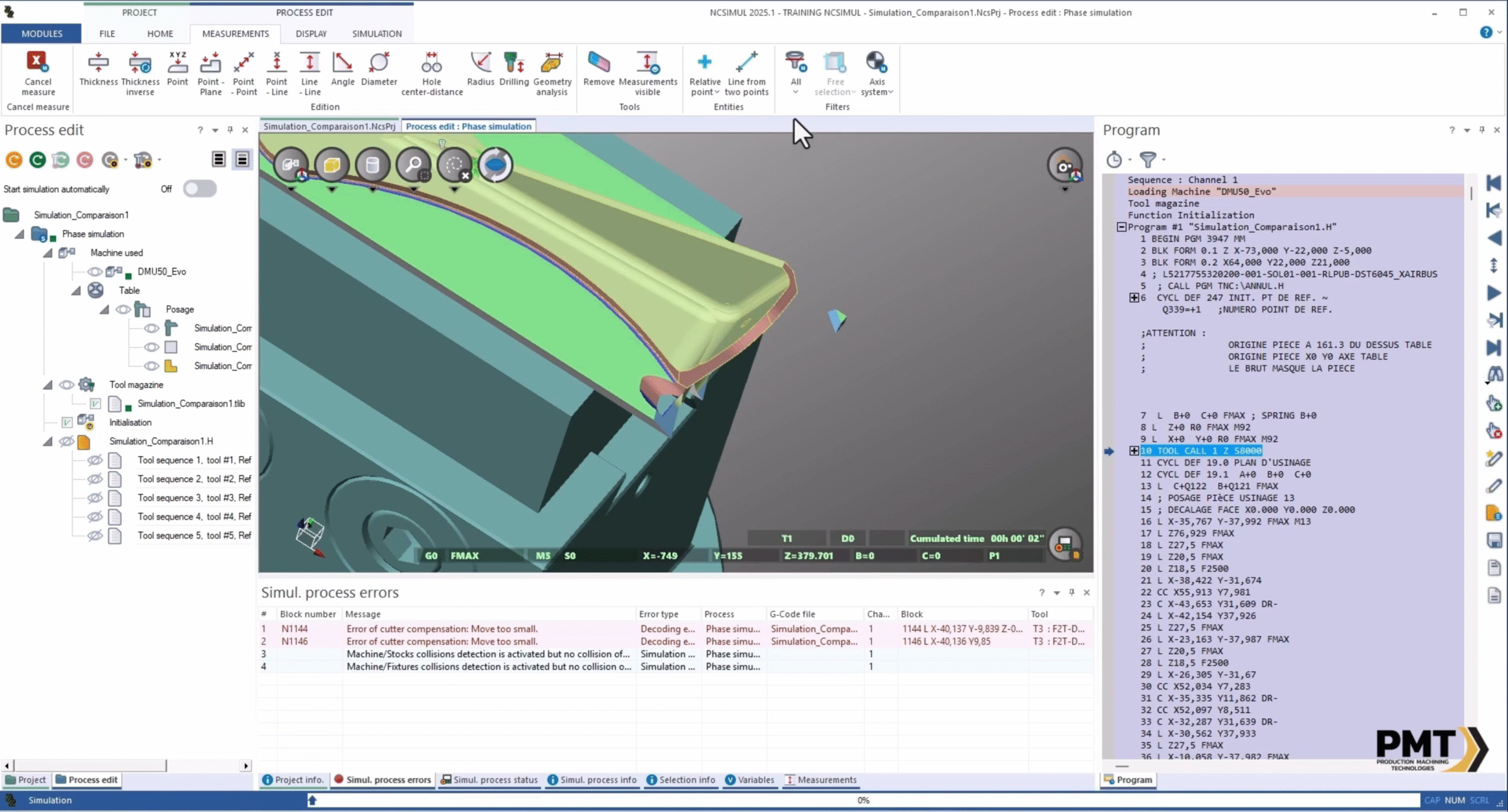Switch to the DISPLAY ribbon tab
1508x812 pixels.
(311, 34)
